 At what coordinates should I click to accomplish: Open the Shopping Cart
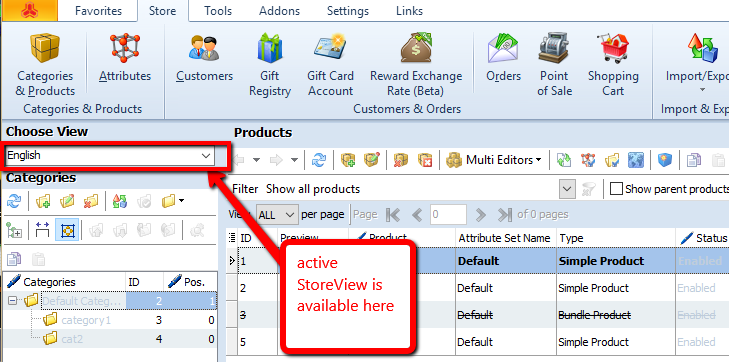tap(613, 64)
